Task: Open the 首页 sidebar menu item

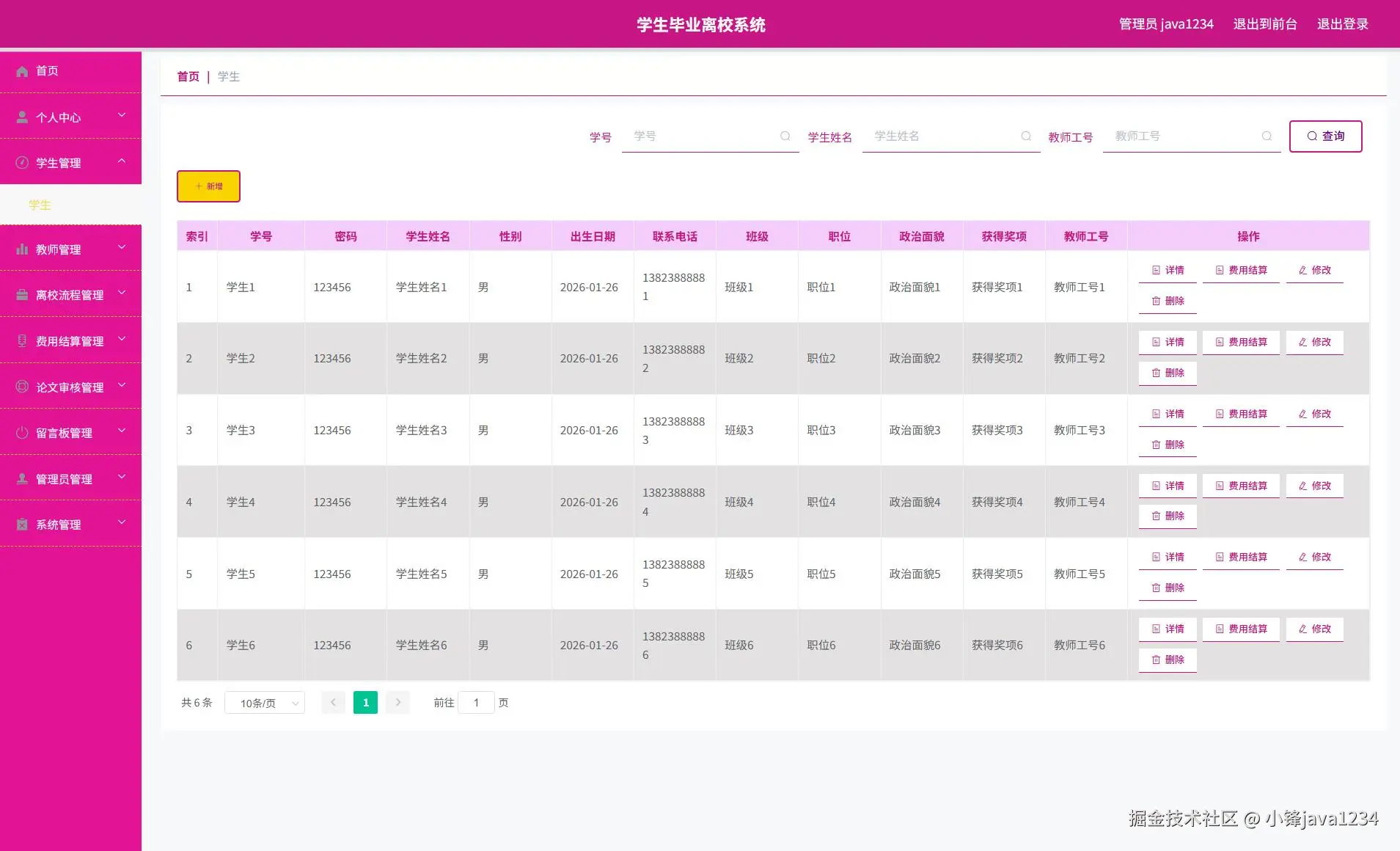Action: [x=70, y=71]
